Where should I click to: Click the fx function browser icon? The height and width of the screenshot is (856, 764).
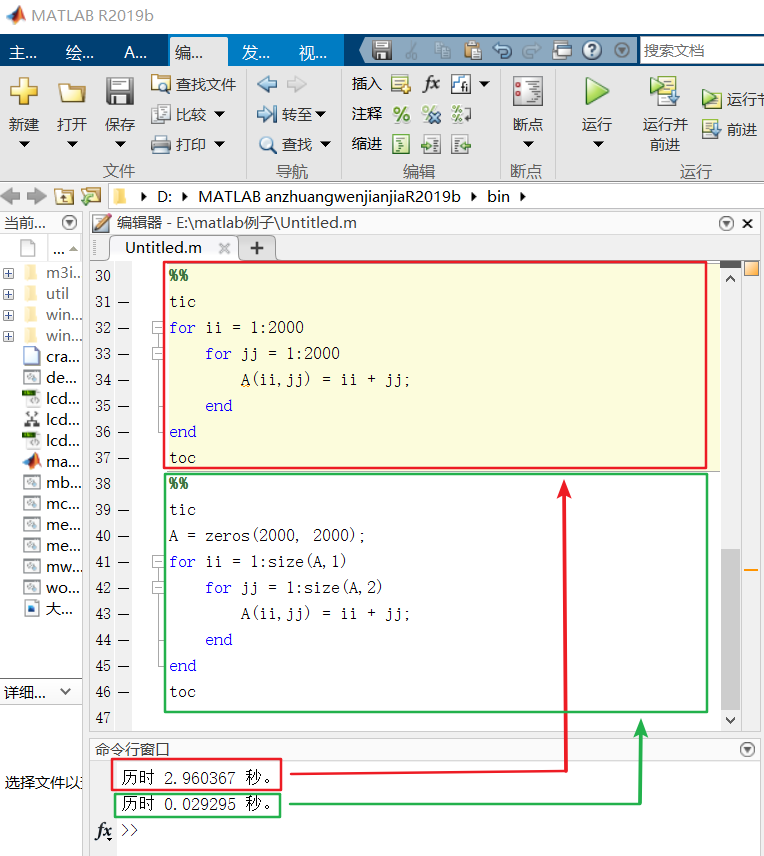tap(104, 830)
